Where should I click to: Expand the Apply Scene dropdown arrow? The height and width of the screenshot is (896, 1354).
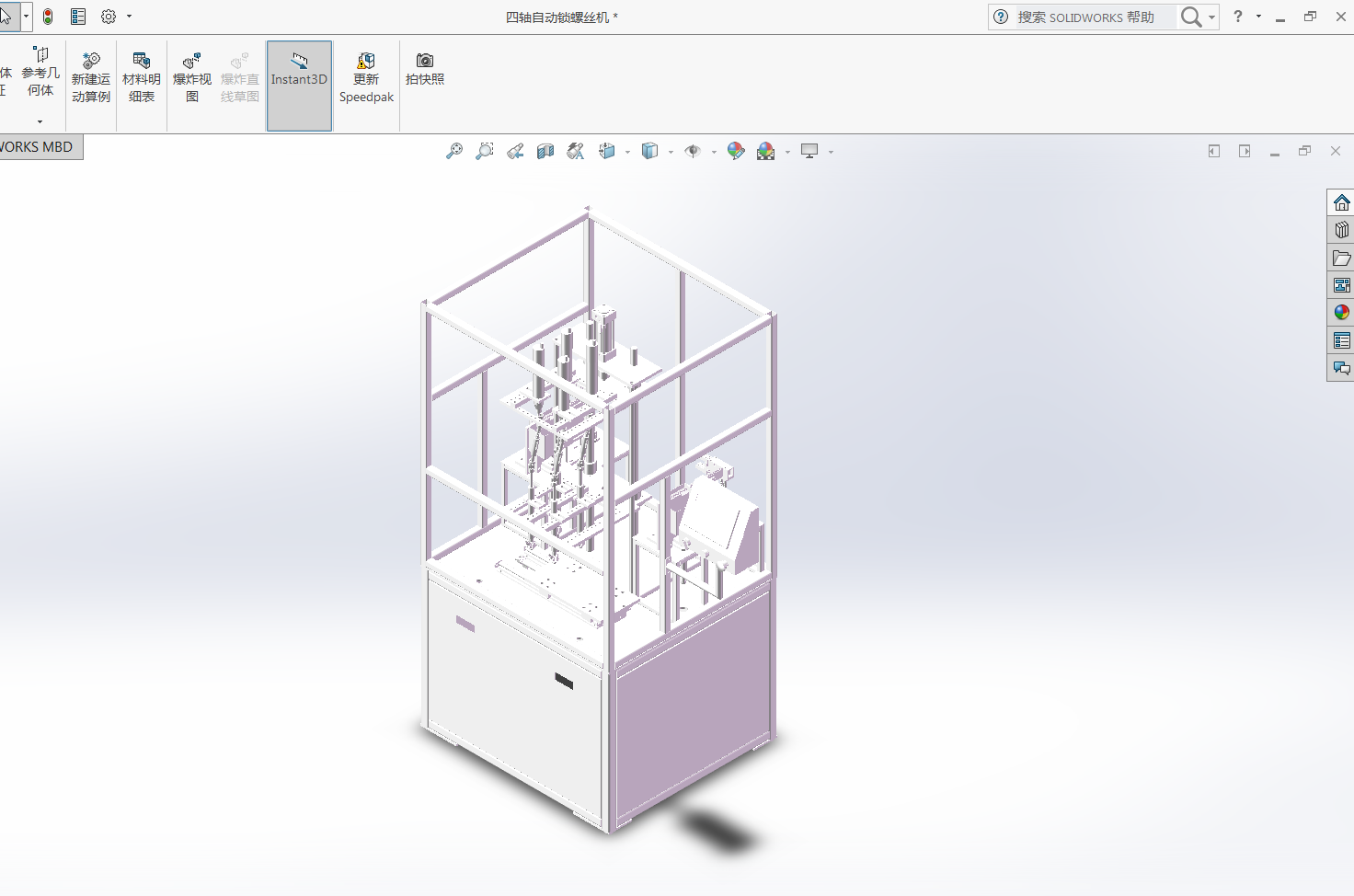(x=787, y=152)
